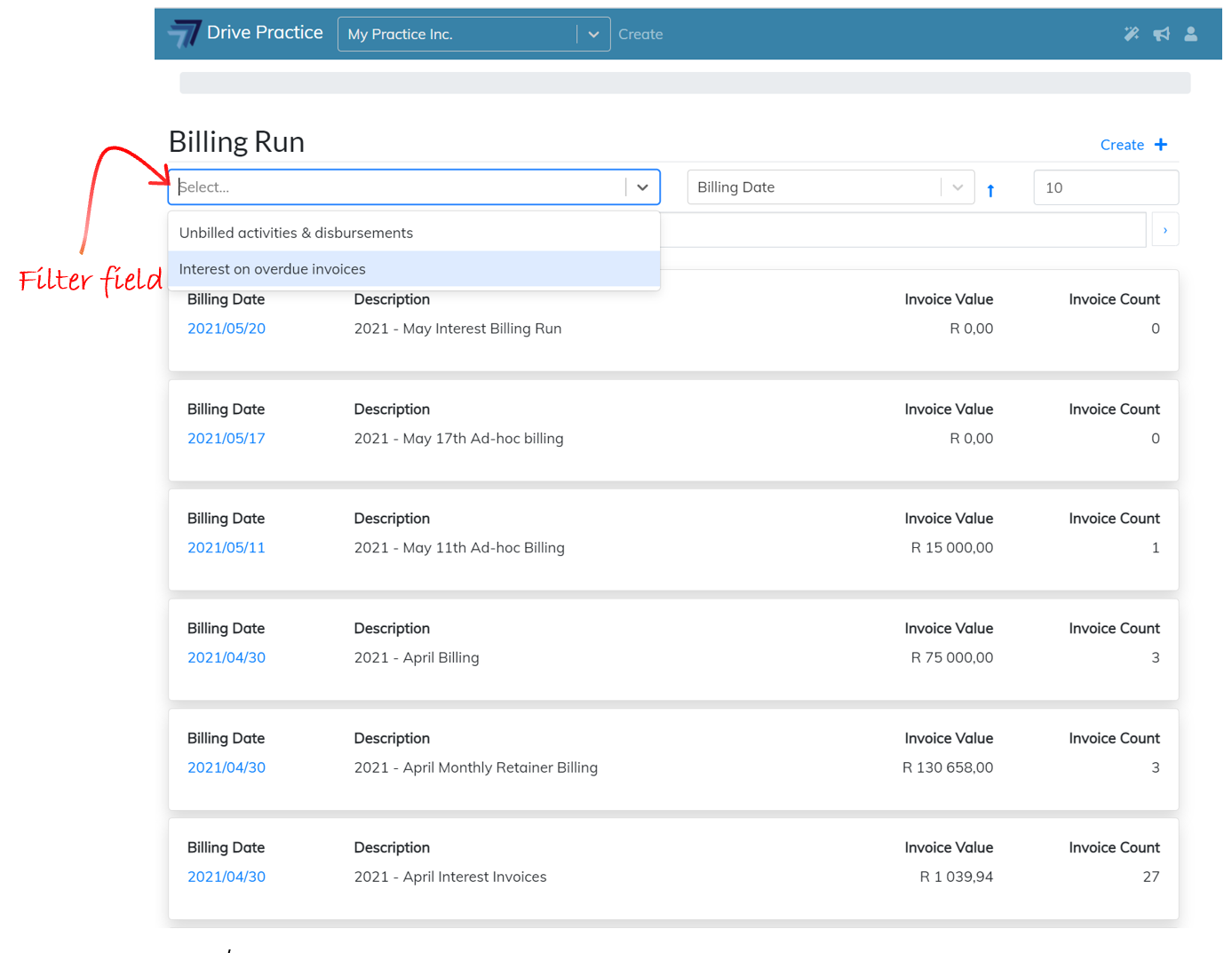Viewport: 1232px width, 953px height.
Task: Expand the My Practice Inc. dropdown arrow
Action: [593, 35]
